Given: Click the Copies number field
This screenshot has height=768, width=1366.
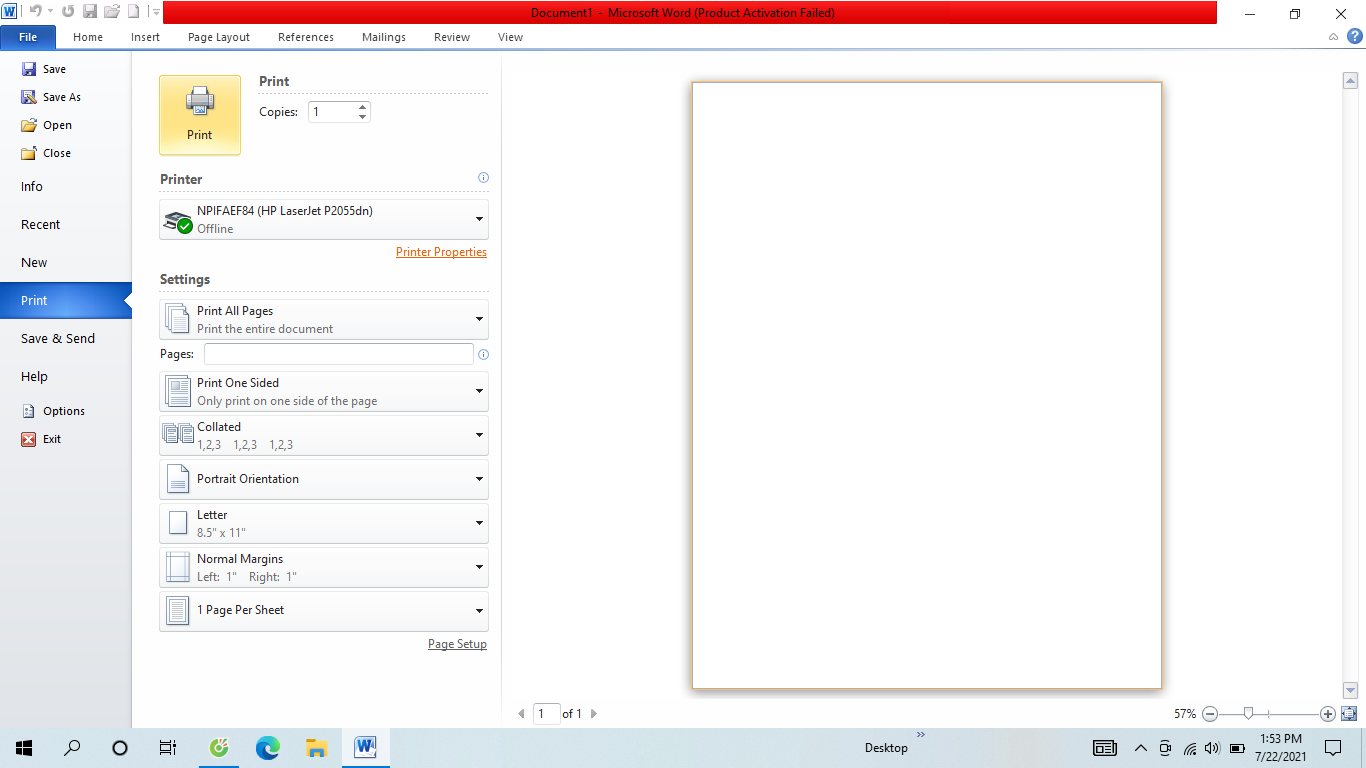Looking at the screenshot, I should (331, 112).
